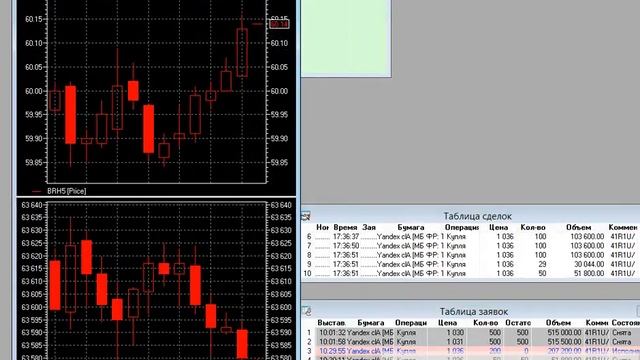Sort trades table by Время column
This screenshot has width=640, height=360.
345,227
